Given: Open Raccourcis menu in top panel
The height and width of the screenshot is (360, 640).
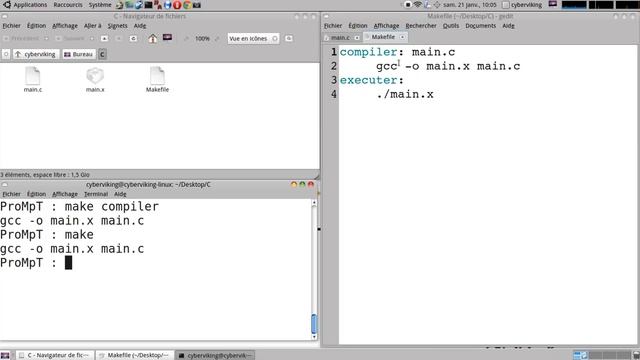Looking at the screenshot, I should (68, 5).
